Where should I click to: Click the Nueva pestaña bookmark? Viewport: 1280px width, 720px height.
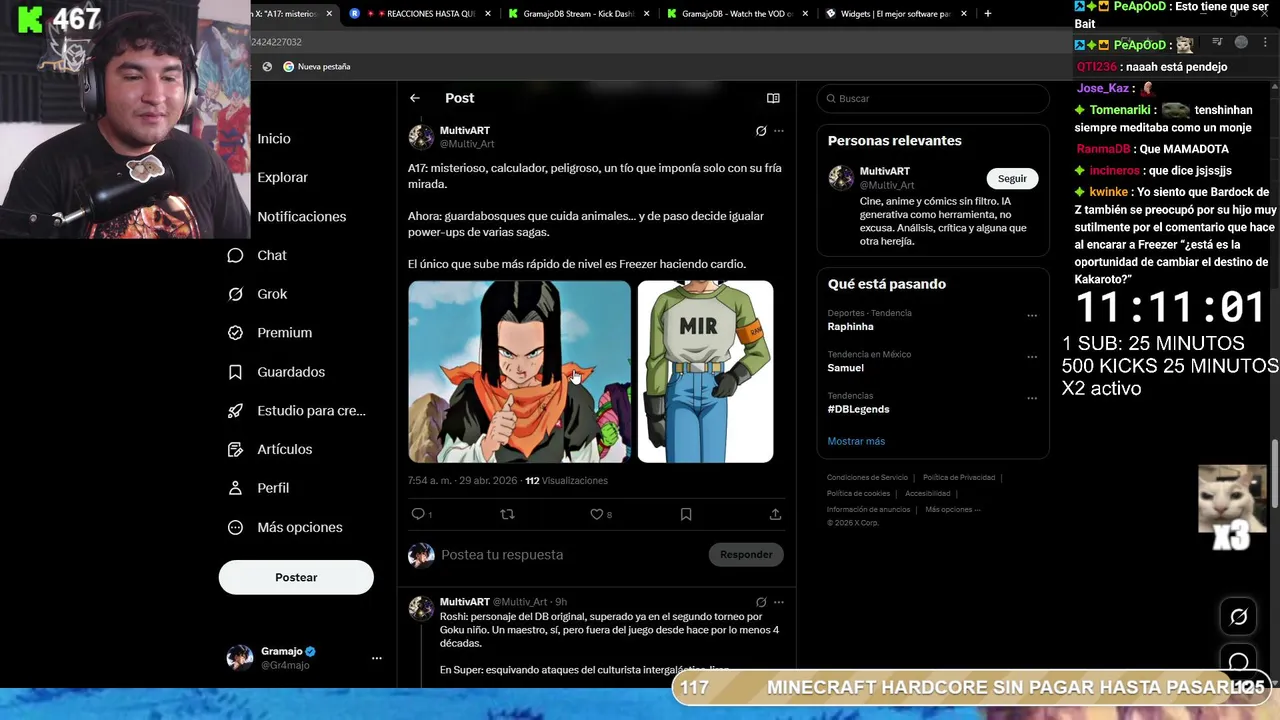(x=316, y=67)
